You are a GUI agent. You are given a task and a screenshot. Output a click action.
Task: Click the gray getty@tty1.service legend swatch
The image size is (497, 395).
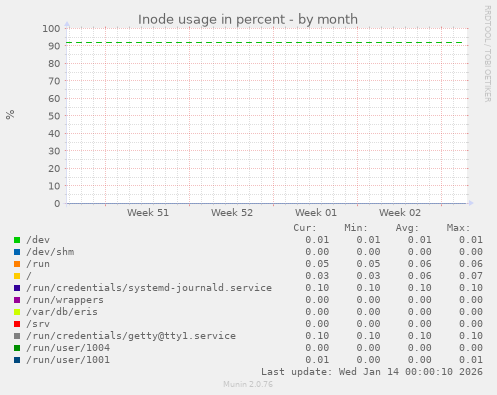click(x=17, y=336)
